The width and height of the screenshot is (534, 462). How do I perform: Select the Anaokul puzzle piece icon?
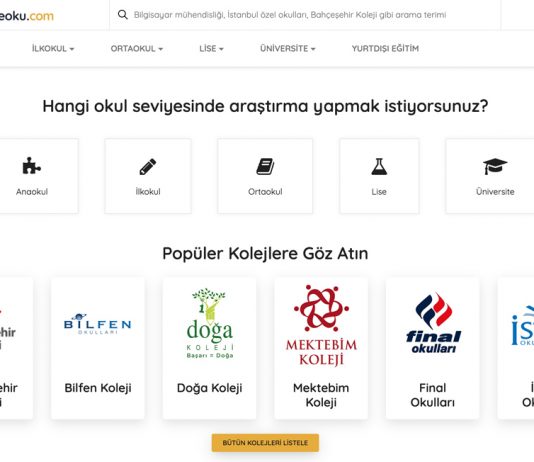[31, 166]
